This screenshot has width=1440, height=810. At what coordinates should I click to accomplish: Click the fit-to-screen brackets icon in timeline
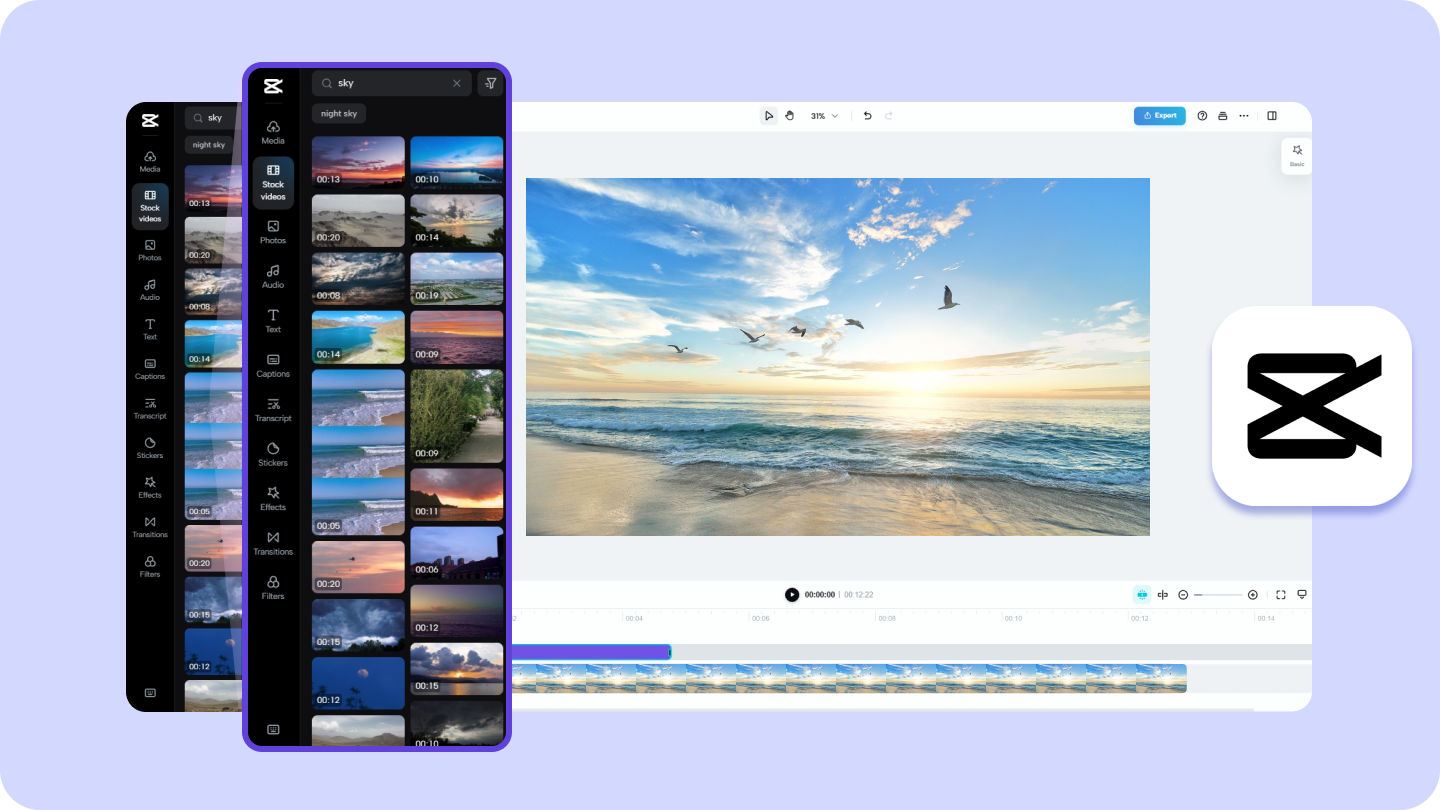pos(1281,595)
